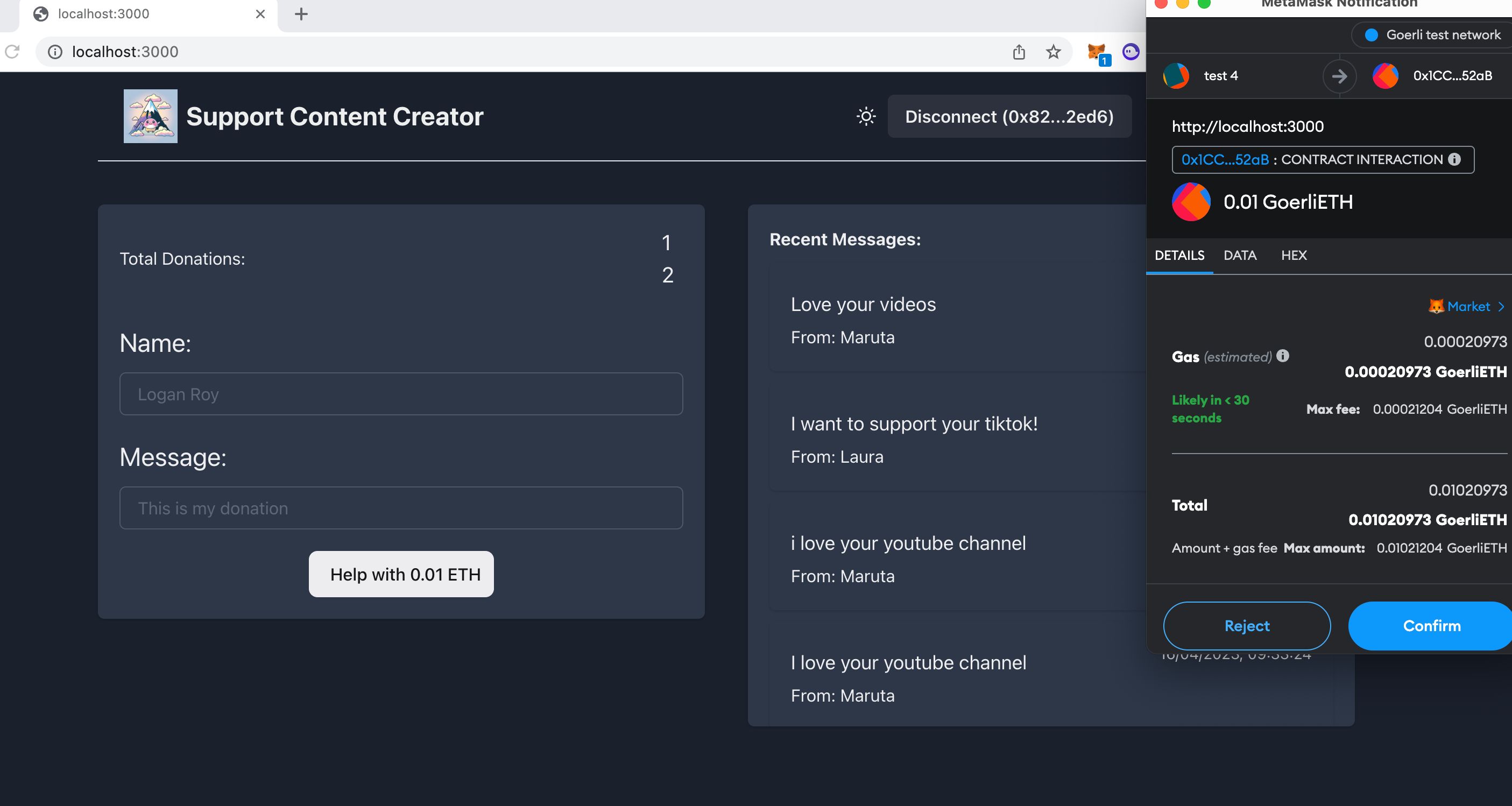This screenshot has width=1512, height=806.
Task: View site information icon beside localhost URL
Action: [x=54, y=52]
